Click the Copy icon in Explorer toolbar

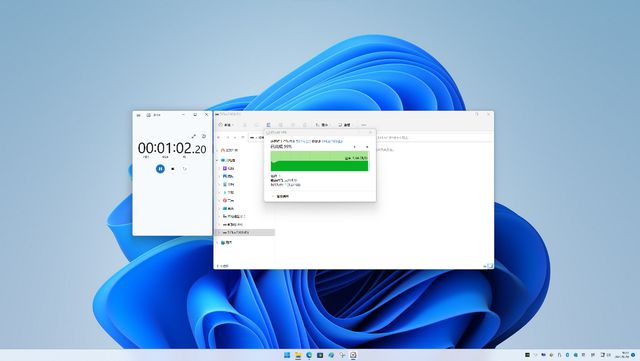[257, 125]
